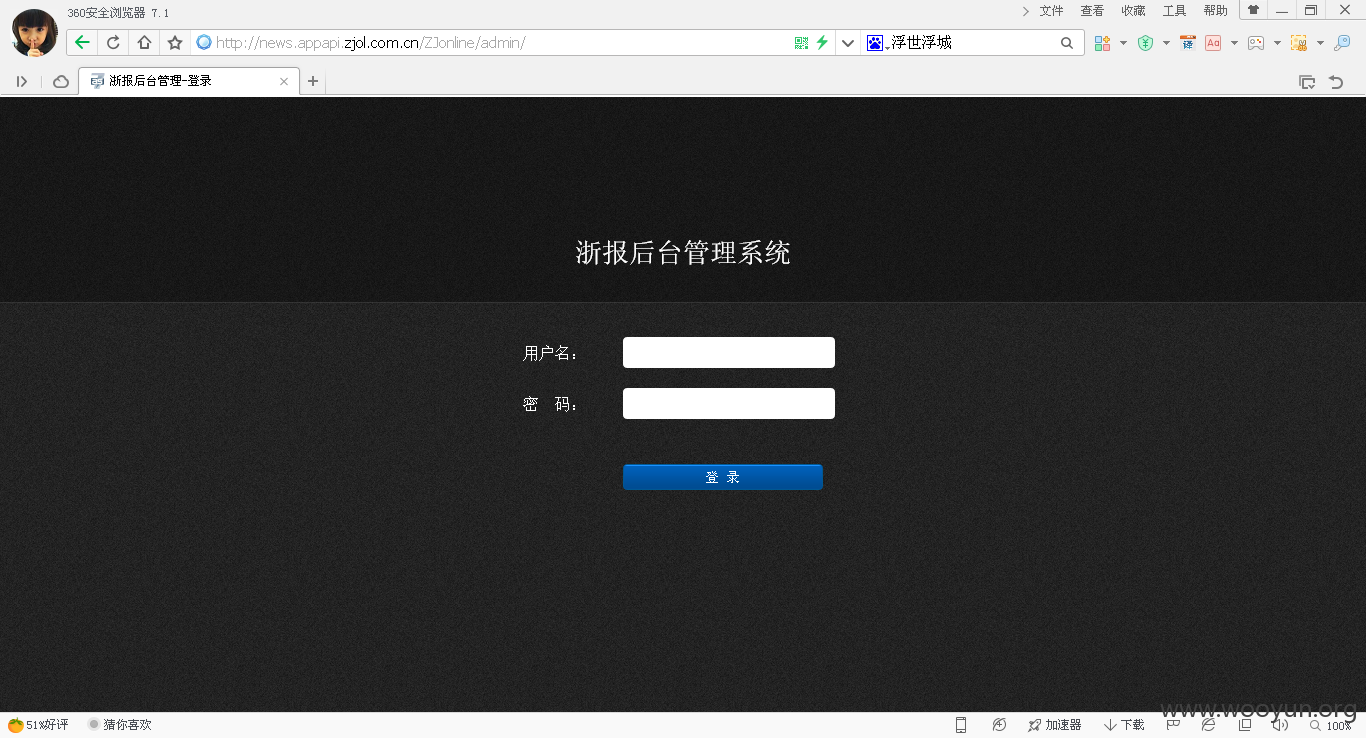
Task: Open the QR code icon in address bar
Action: (x=801, y=43)
